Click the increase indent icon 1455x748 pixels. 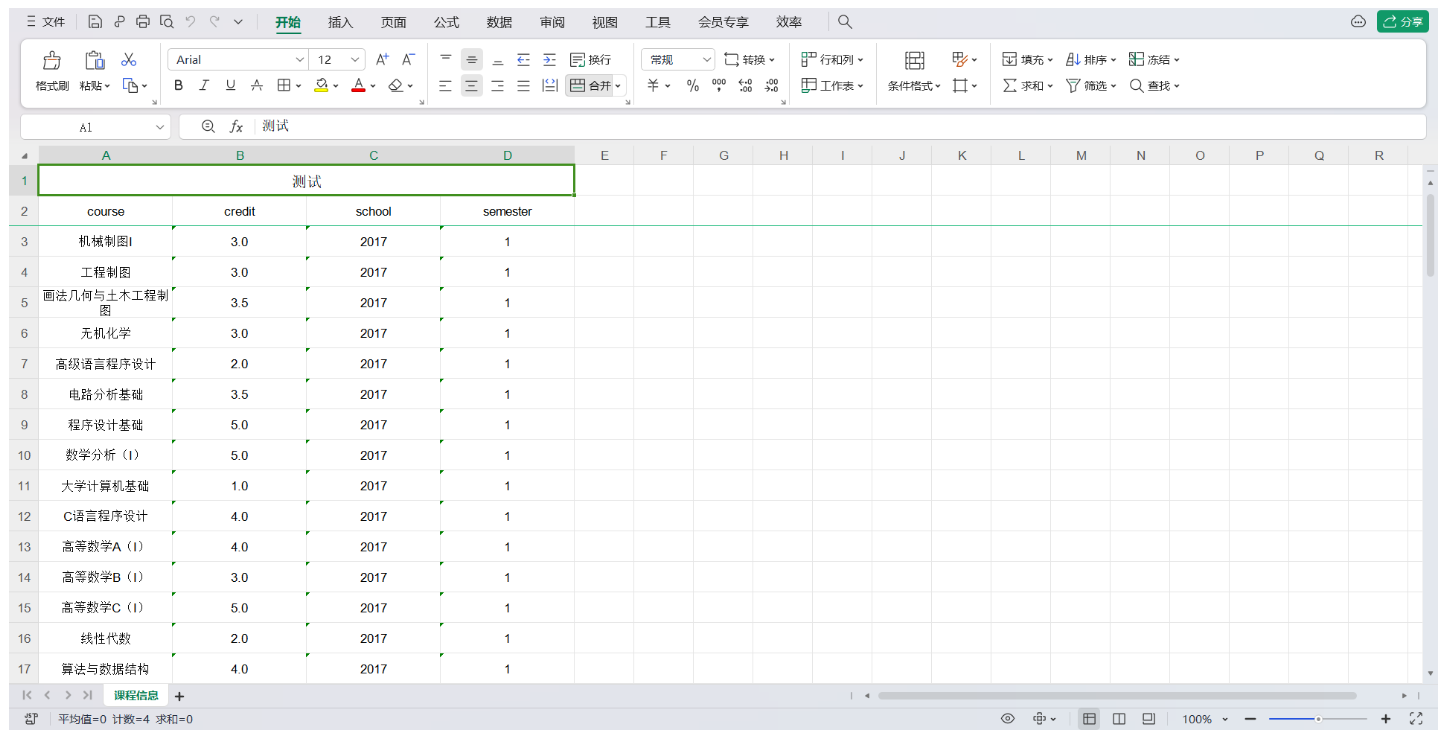coord(549,60)
